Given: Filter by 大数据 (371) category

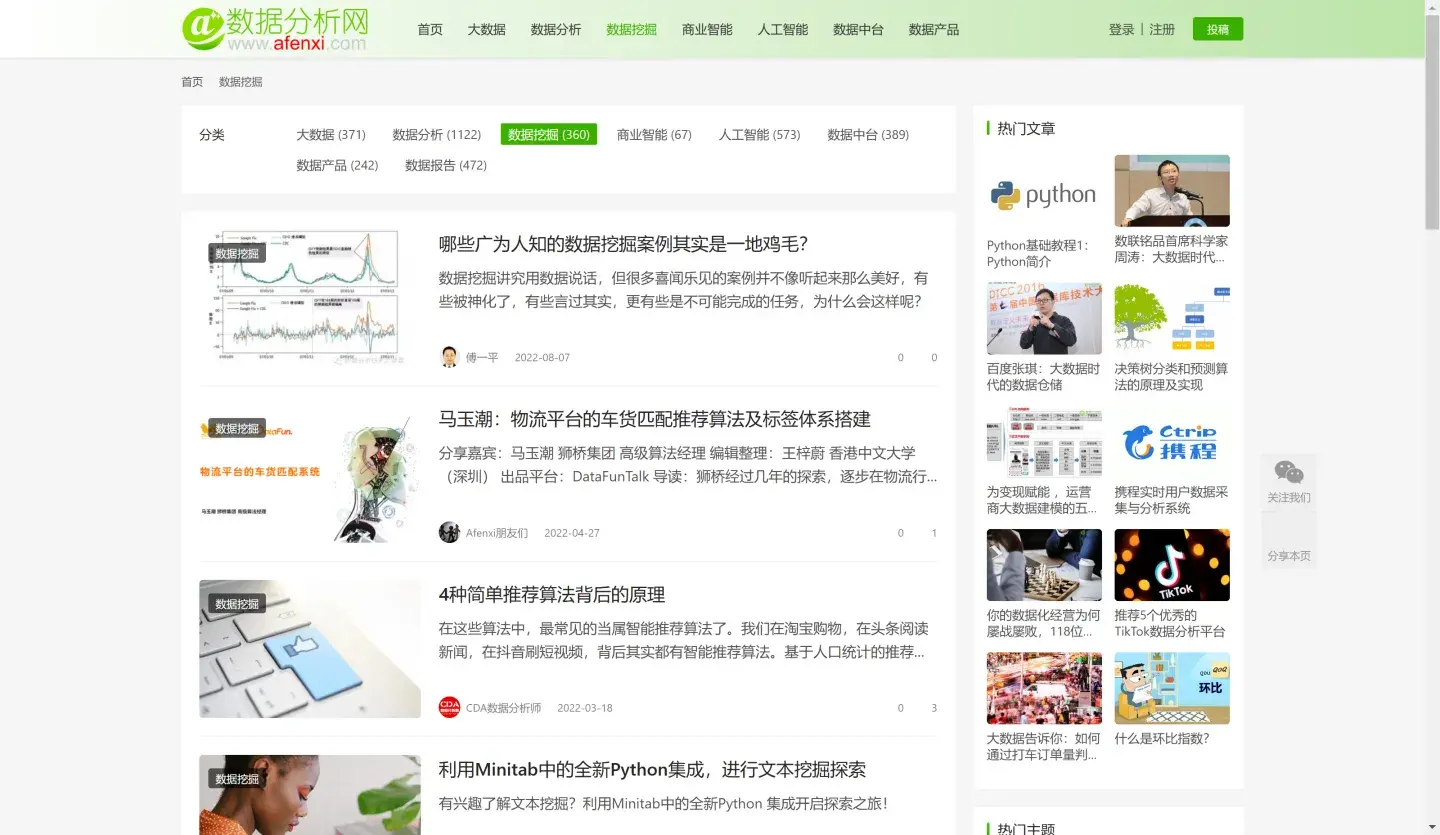Looking at the screenshot, I should click(331, 134).
